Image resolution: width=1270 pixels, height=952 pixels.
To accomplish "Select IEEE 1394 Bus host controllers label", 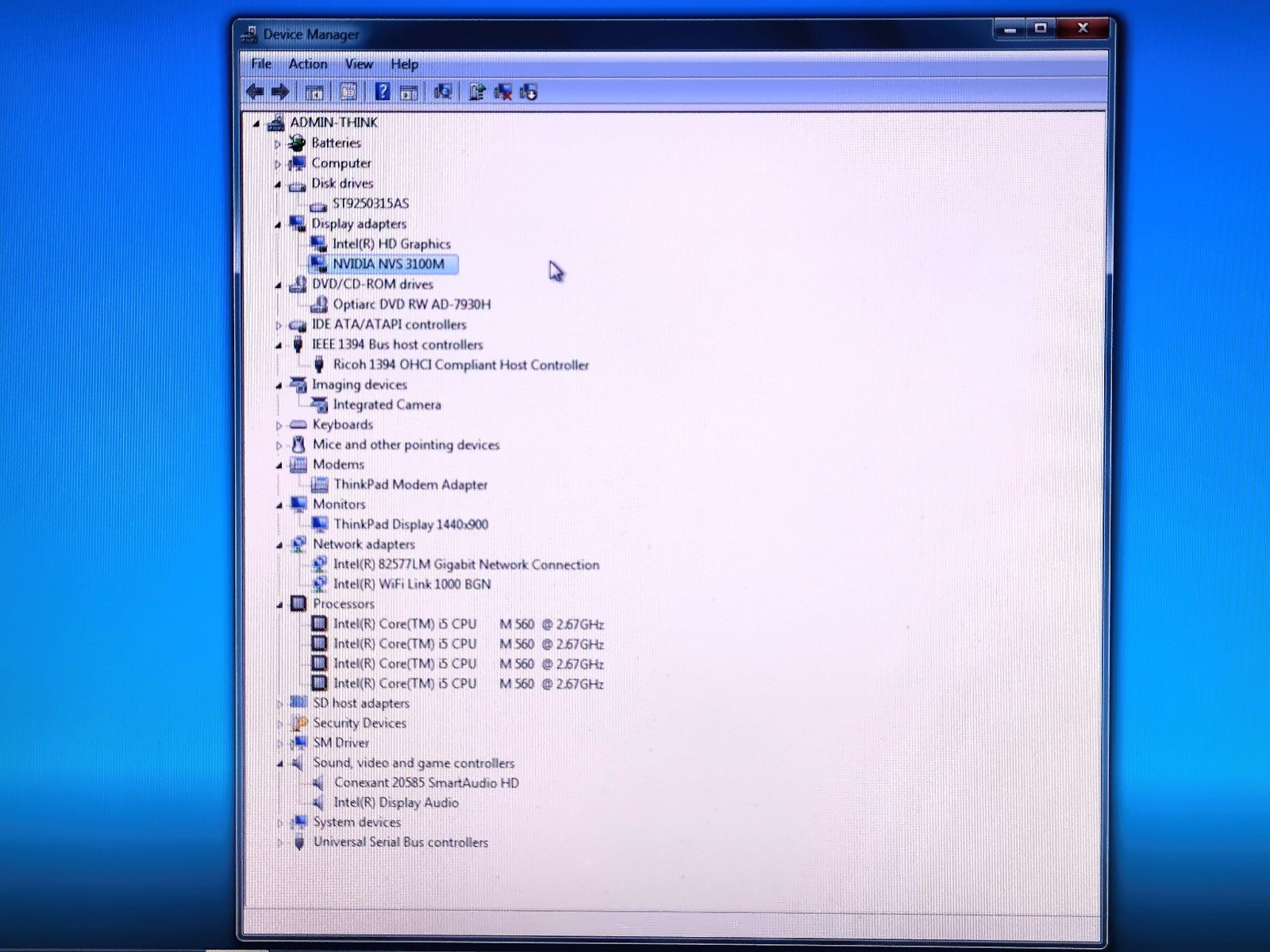I will 397,345.
